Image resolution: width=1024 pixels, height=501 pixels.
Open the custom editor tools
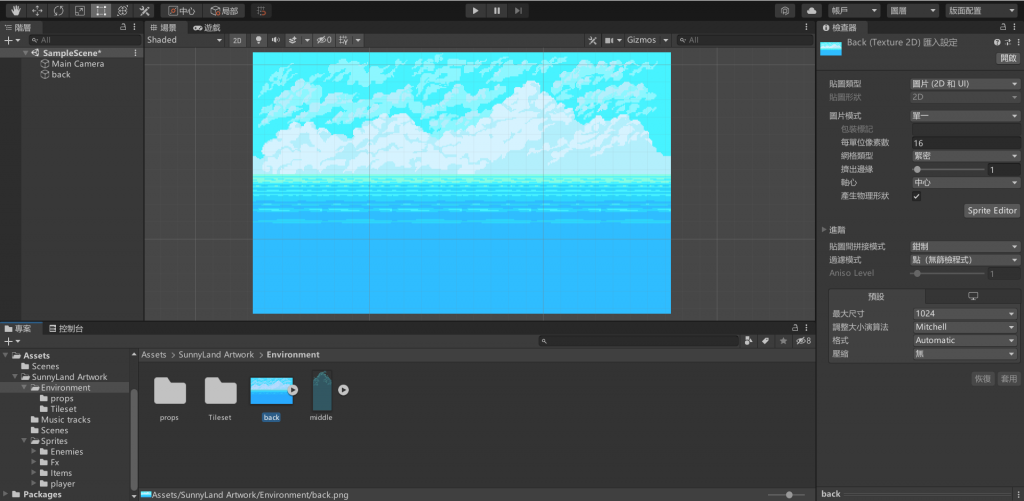click(144, 10)
